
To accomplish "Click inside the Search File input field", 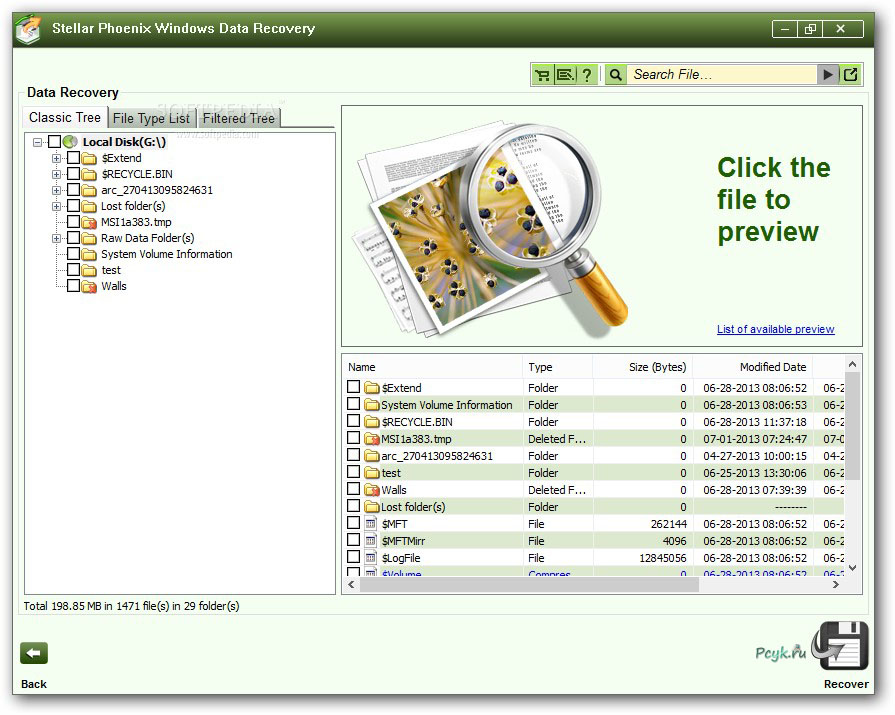I will [x=722, y=75].
